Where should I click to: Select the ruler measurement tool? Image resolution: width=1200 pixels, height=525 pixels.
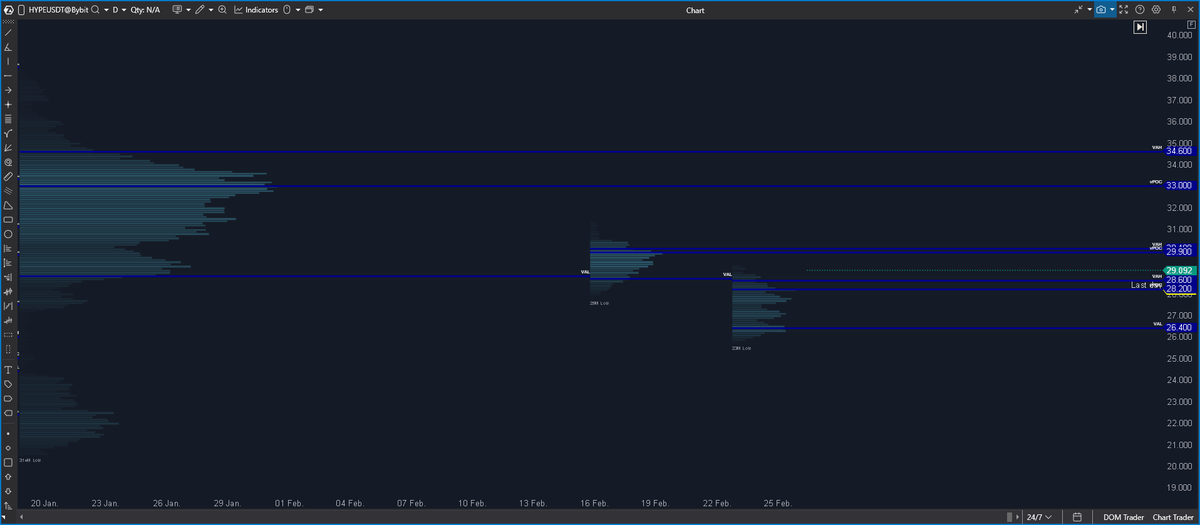pos(8,176)
